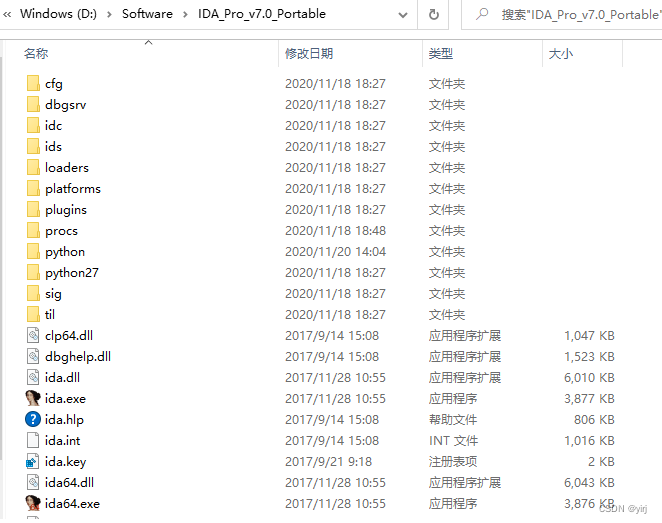
Task: Click the folder name plugins
Action: 65,210
